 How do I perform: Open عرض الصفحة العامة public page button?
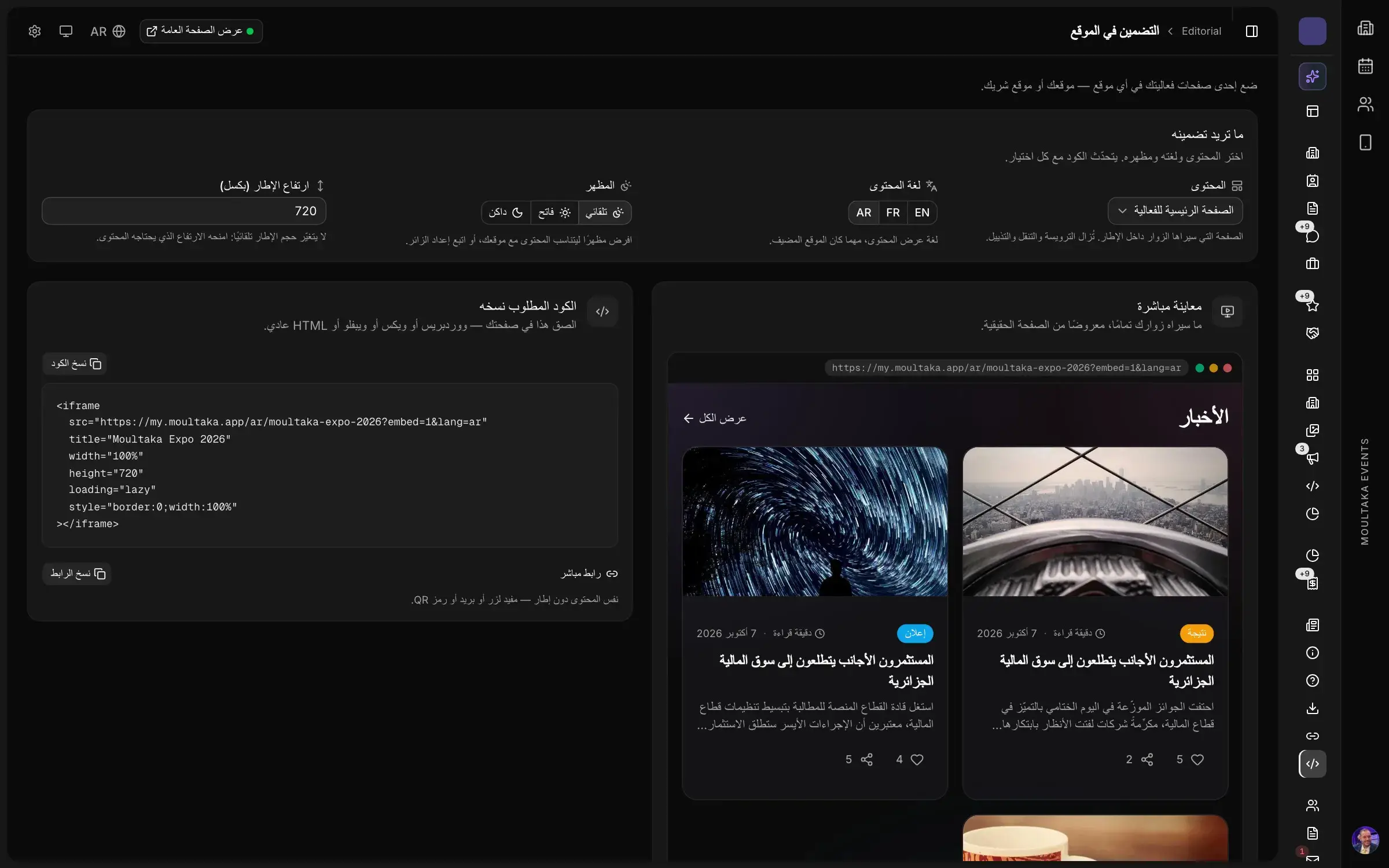(x=201, y=31)
